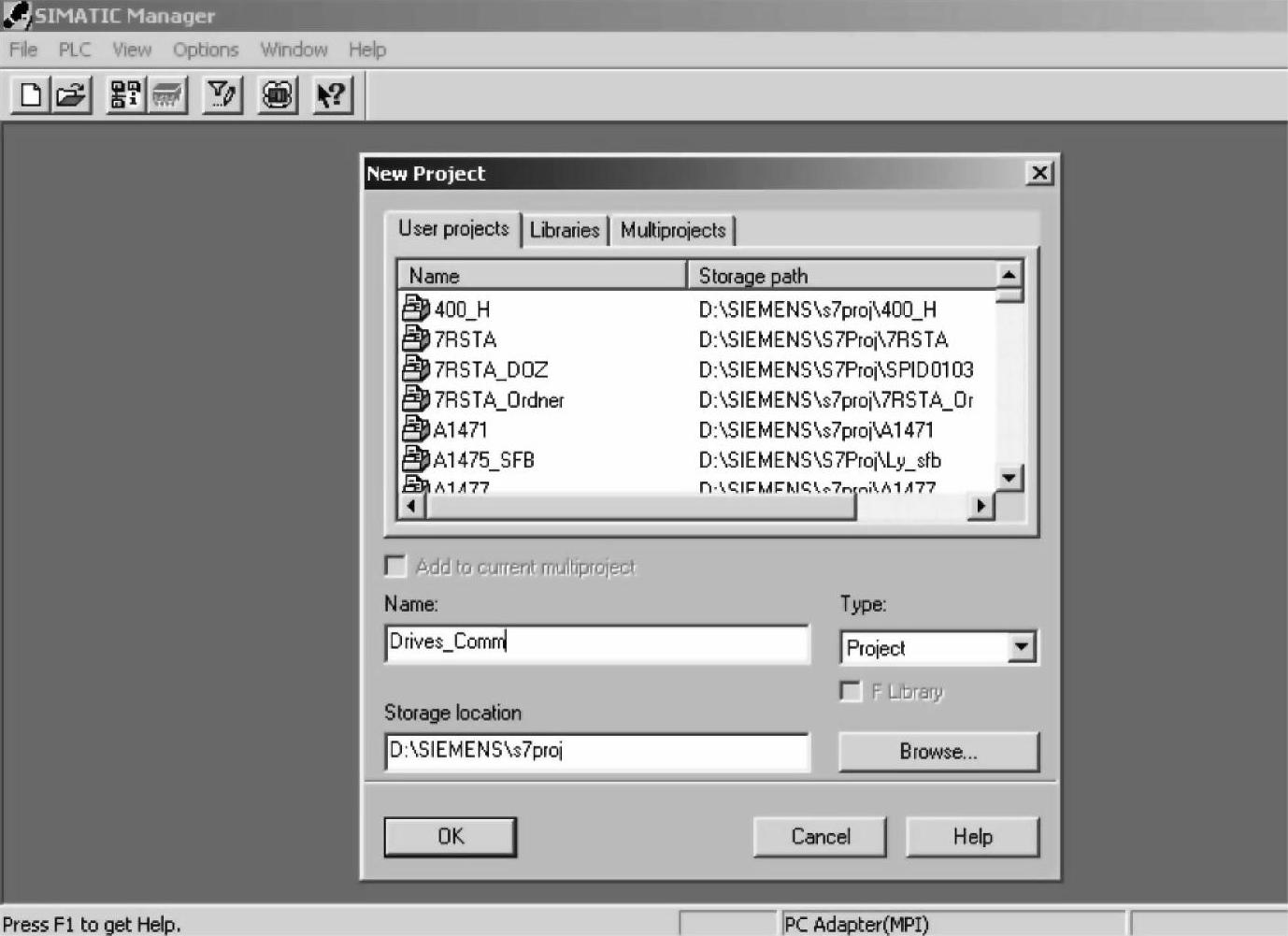Click the project list scroll down arrow
Viewport: 1288px width, 936px height.
point(1009,478)
